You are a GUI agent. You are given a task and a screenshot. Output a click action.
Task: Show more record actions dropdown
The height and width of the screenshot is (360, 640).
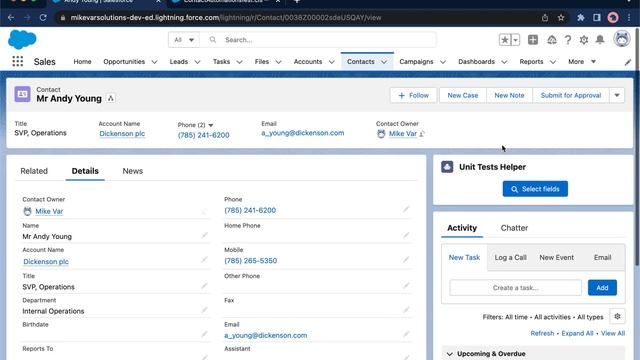617,95
